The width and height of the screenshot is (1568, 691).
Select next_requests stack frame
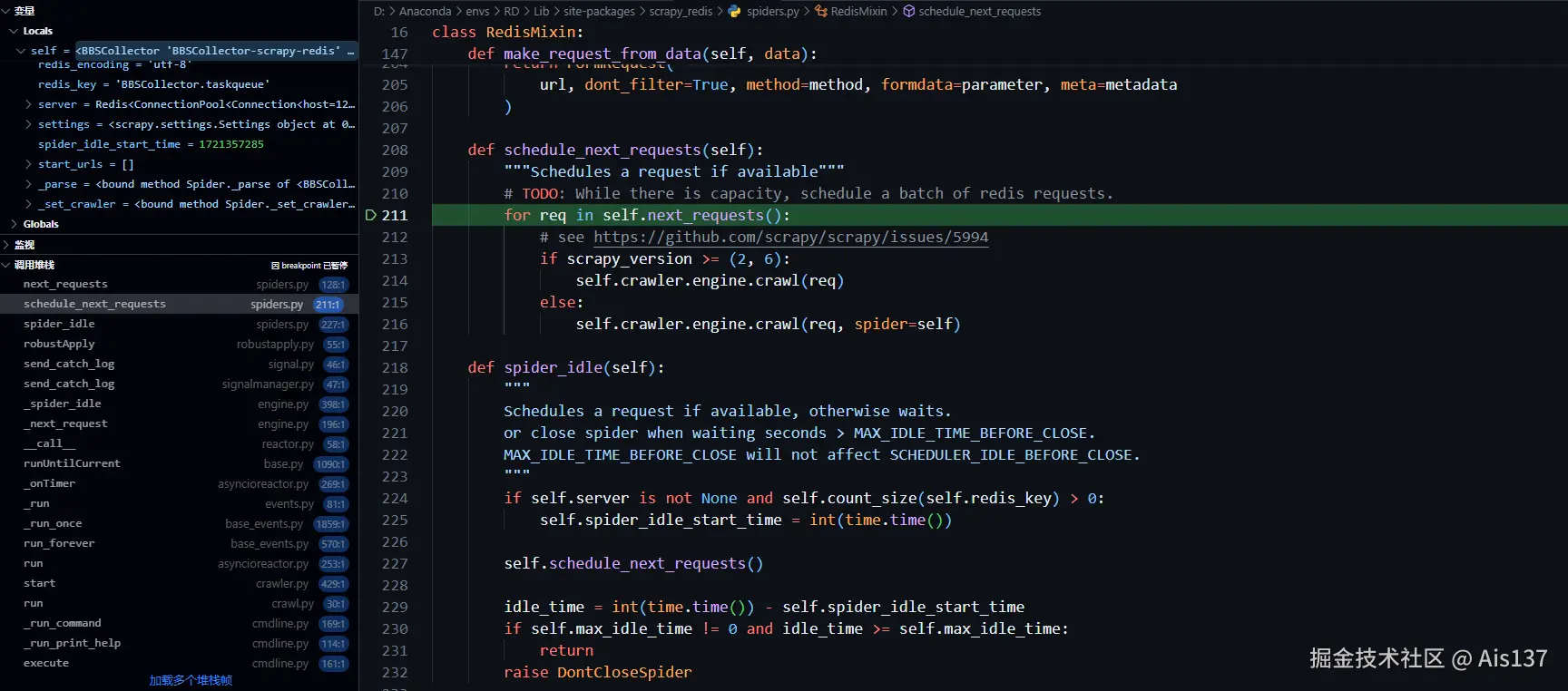(179, 284)
